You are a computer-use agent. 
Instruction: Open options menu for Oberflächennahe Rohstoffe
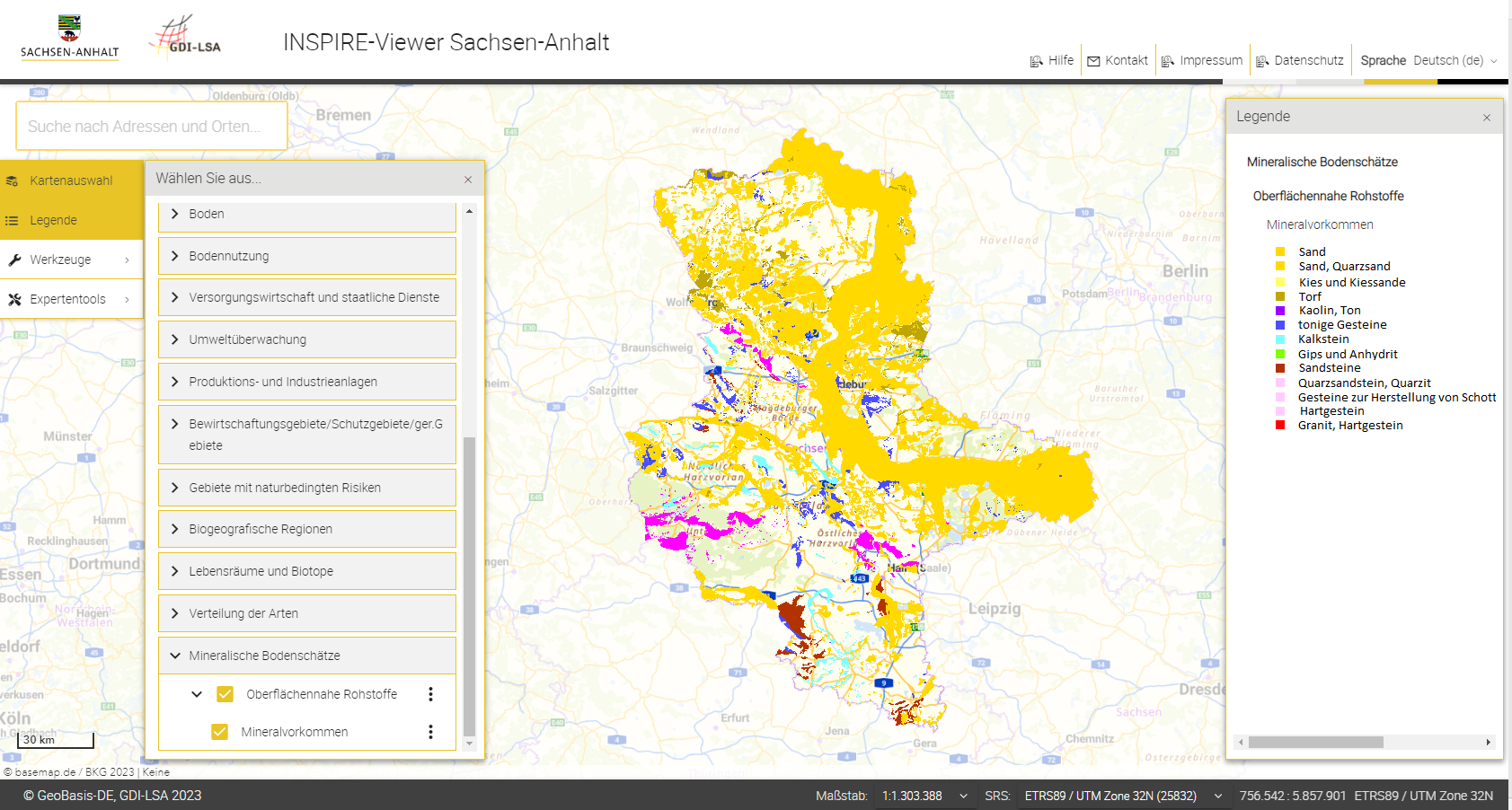430,694
